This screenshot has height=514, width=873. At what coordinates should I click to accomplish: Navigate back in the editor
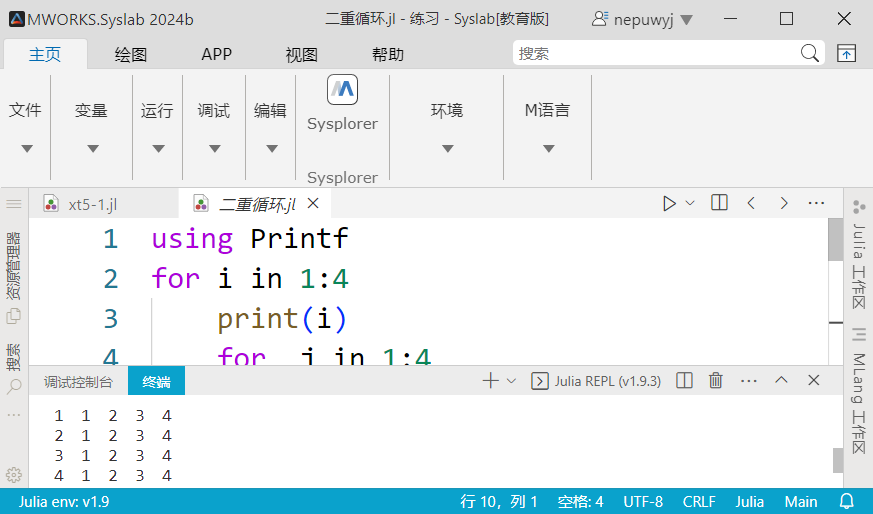pos(751,203)
